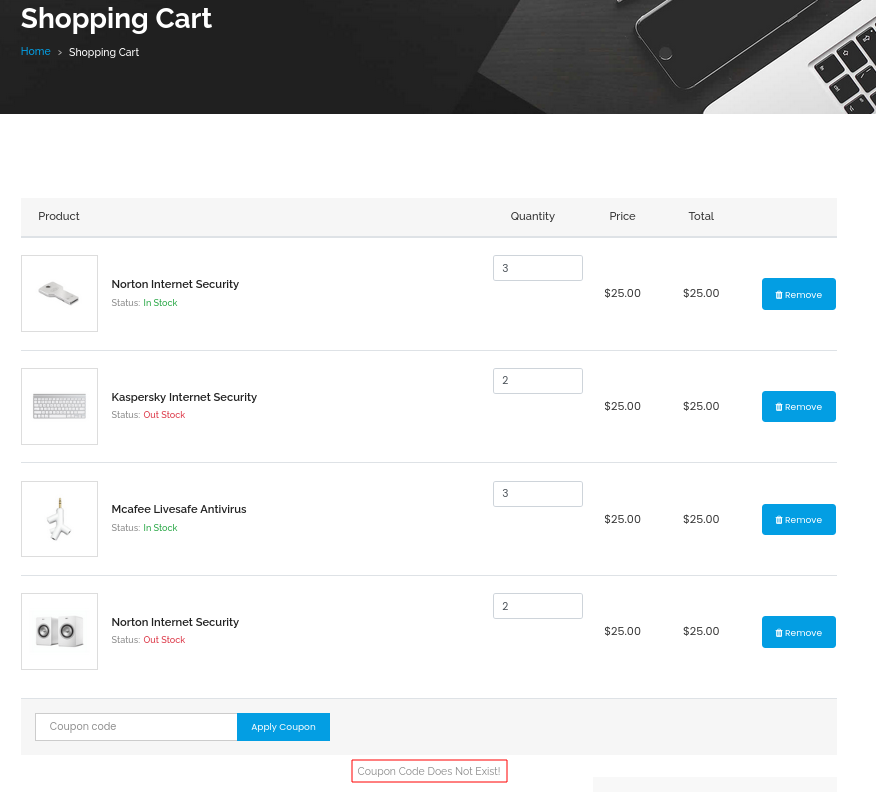Open the USB drive thumbnail of in-stock Norton

pos(59,293)
